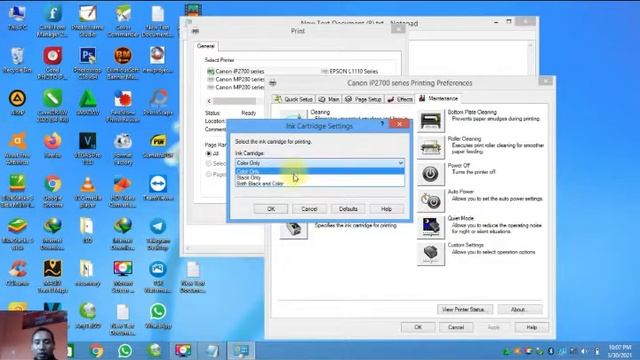Switch to the Quick Setup tab
The image size is (640, 360).
pyautogui.click(x=293, y=99)
